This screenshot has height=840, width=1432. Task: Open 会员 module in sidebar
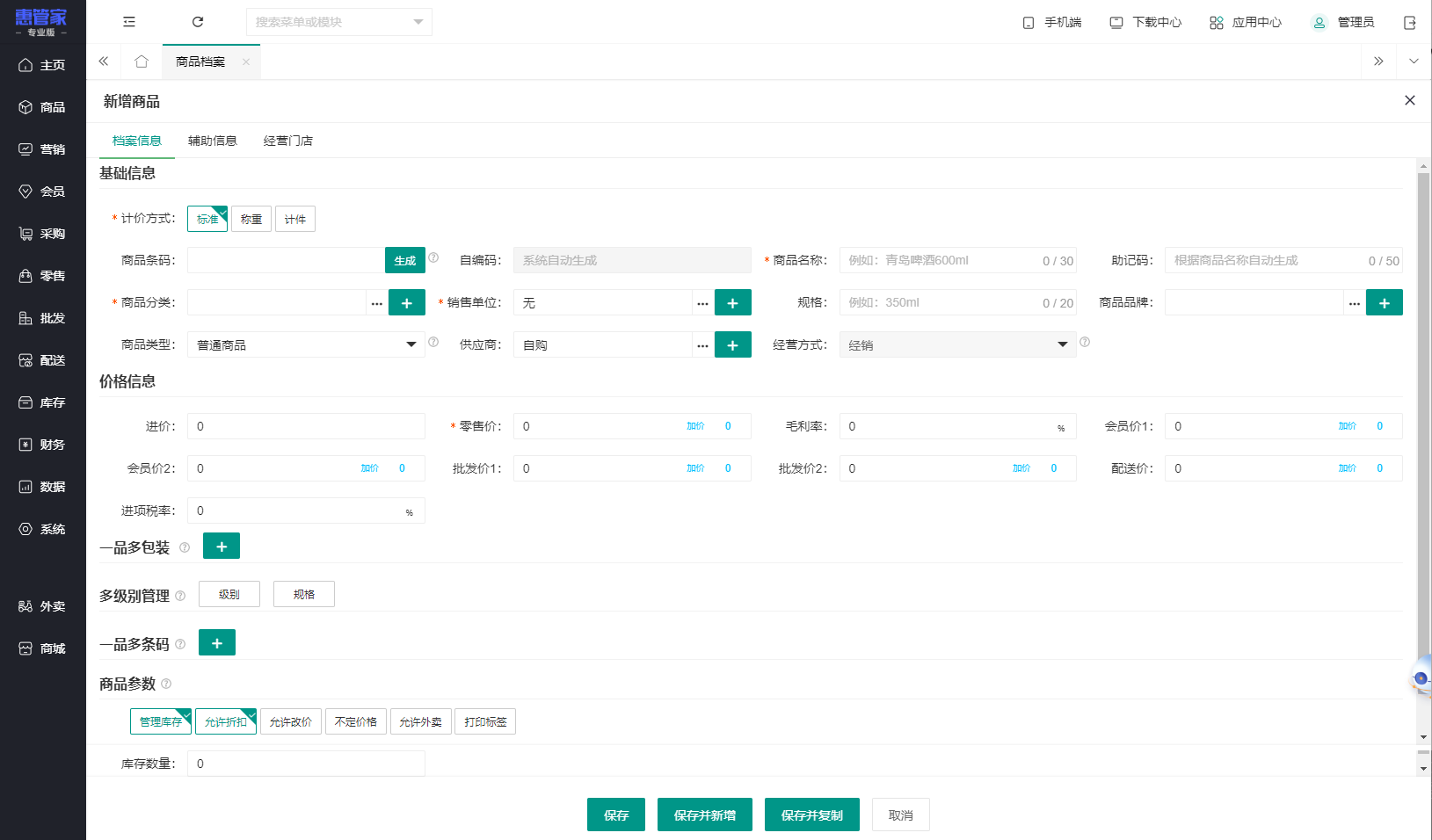coord(42,192)
